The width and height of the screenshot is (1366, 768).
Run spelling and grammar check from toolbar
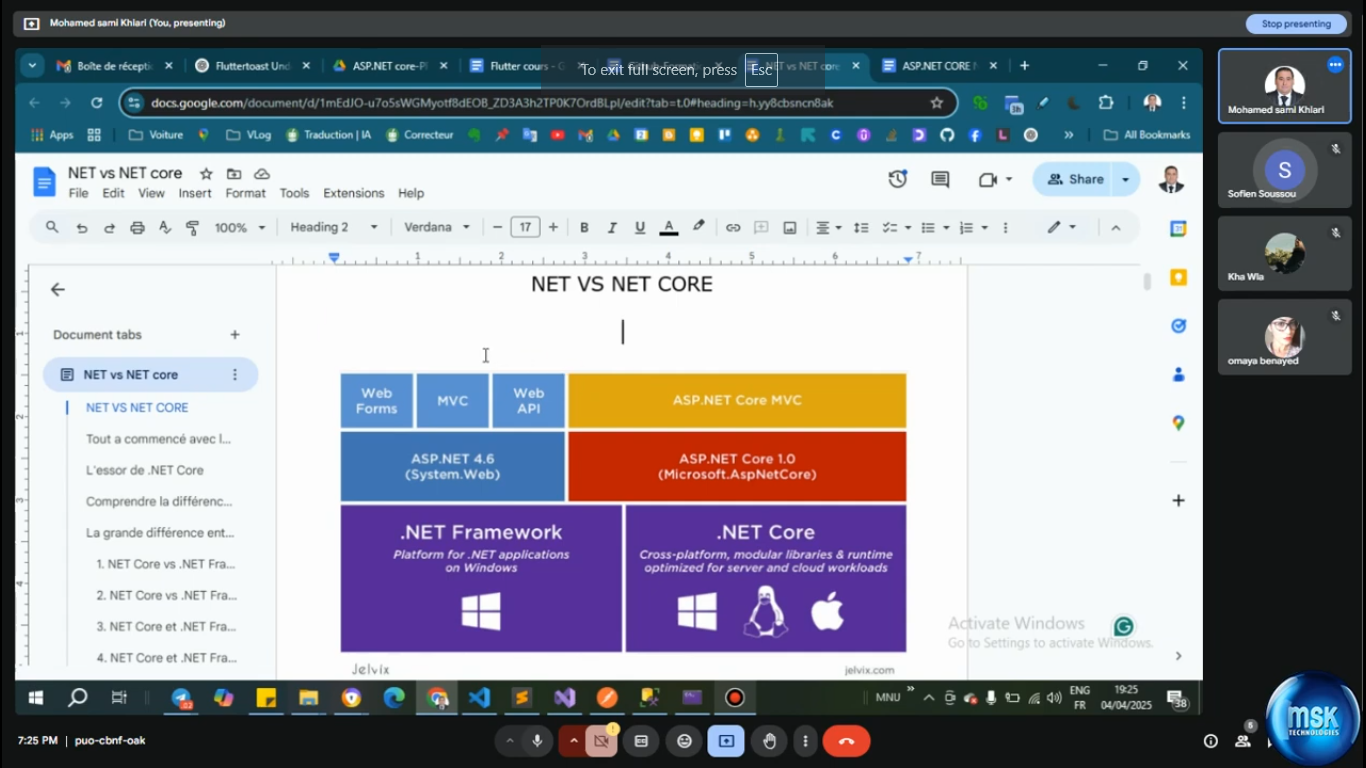[x=166, y=228]
